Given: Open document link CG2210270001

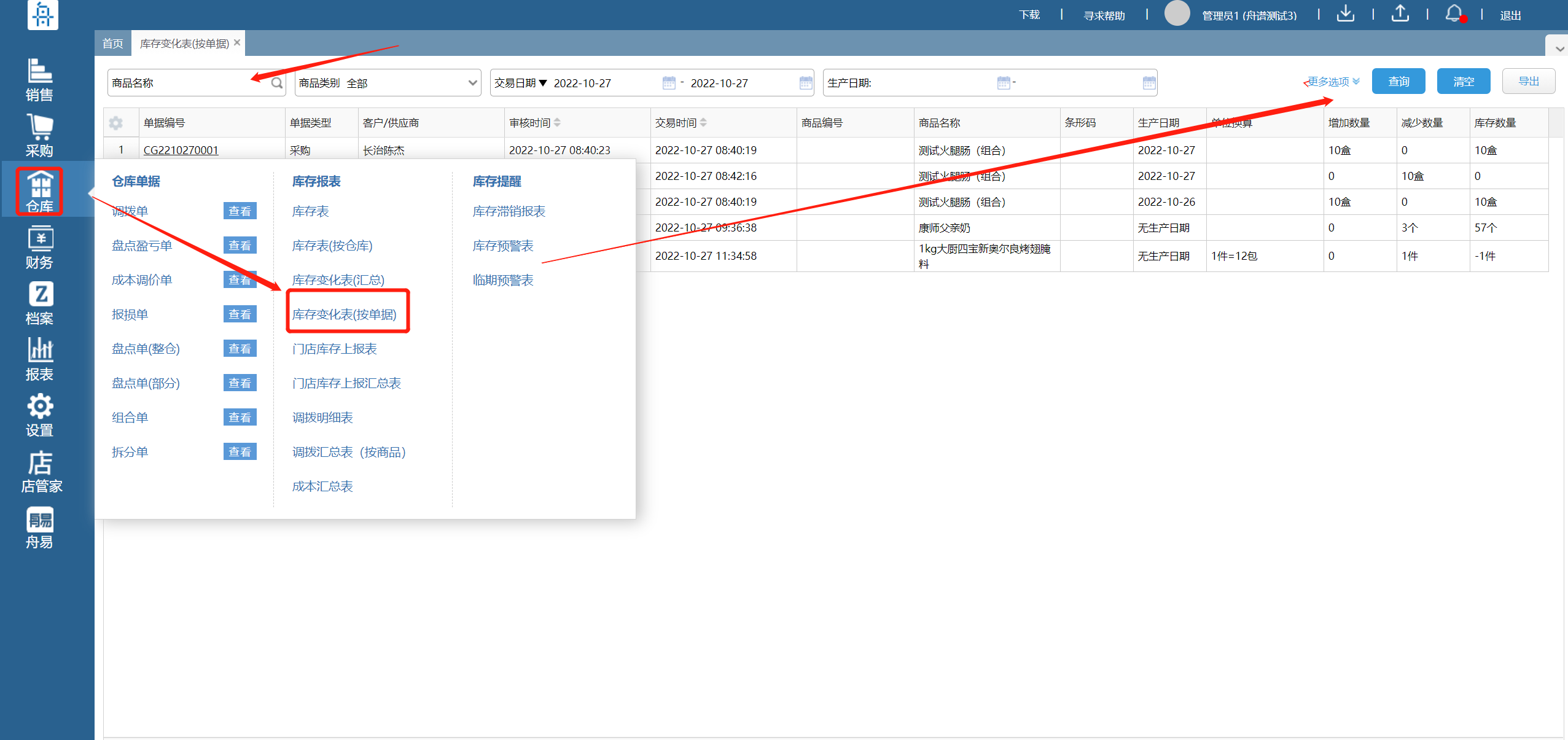Looking at the screenshot, I should 181,150.
